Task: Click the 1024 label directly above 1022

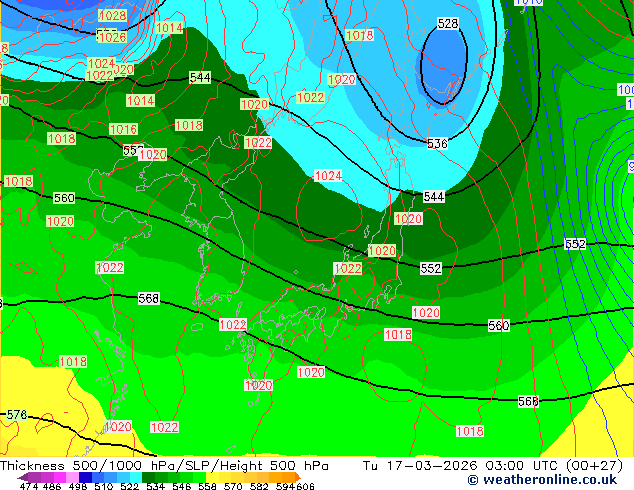Action: pos(101,63)
